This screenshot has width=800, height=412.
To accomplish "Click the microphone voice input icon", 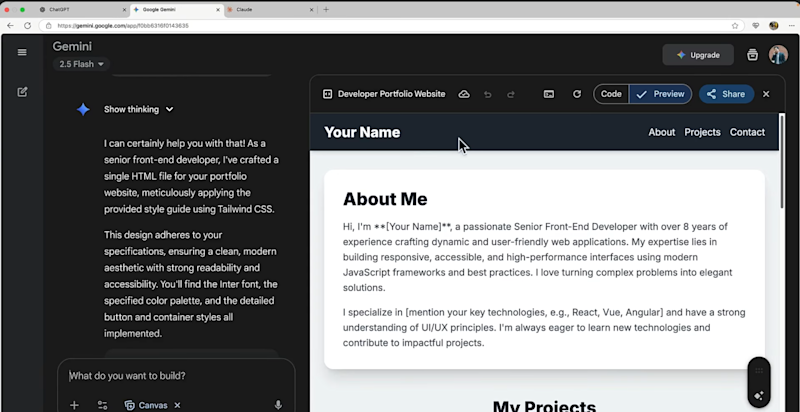I will point(278,405).
